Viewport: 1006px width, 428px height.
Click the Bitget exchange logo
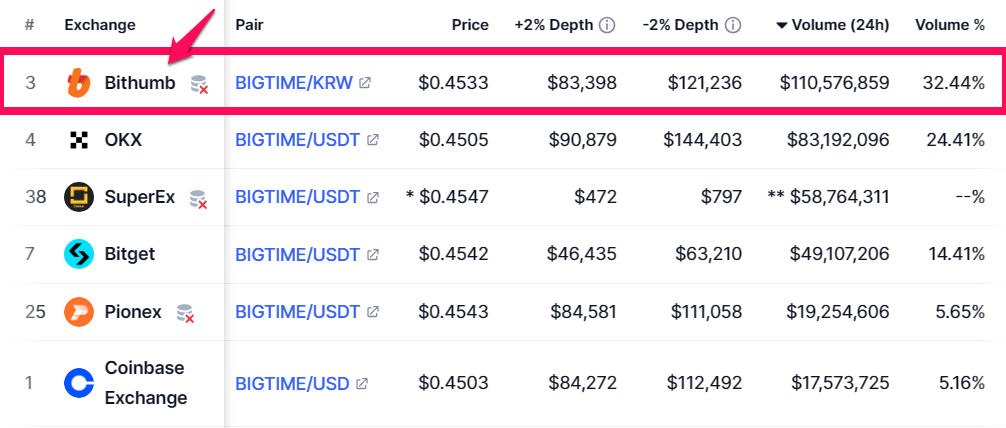click(79, 254)
